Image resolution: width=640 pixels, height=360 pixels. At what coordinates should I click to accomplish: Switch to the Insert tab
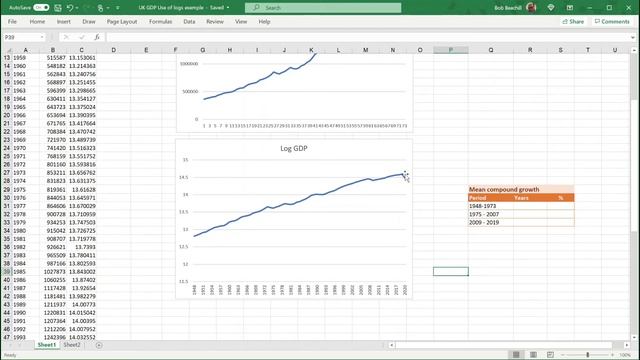63,22
